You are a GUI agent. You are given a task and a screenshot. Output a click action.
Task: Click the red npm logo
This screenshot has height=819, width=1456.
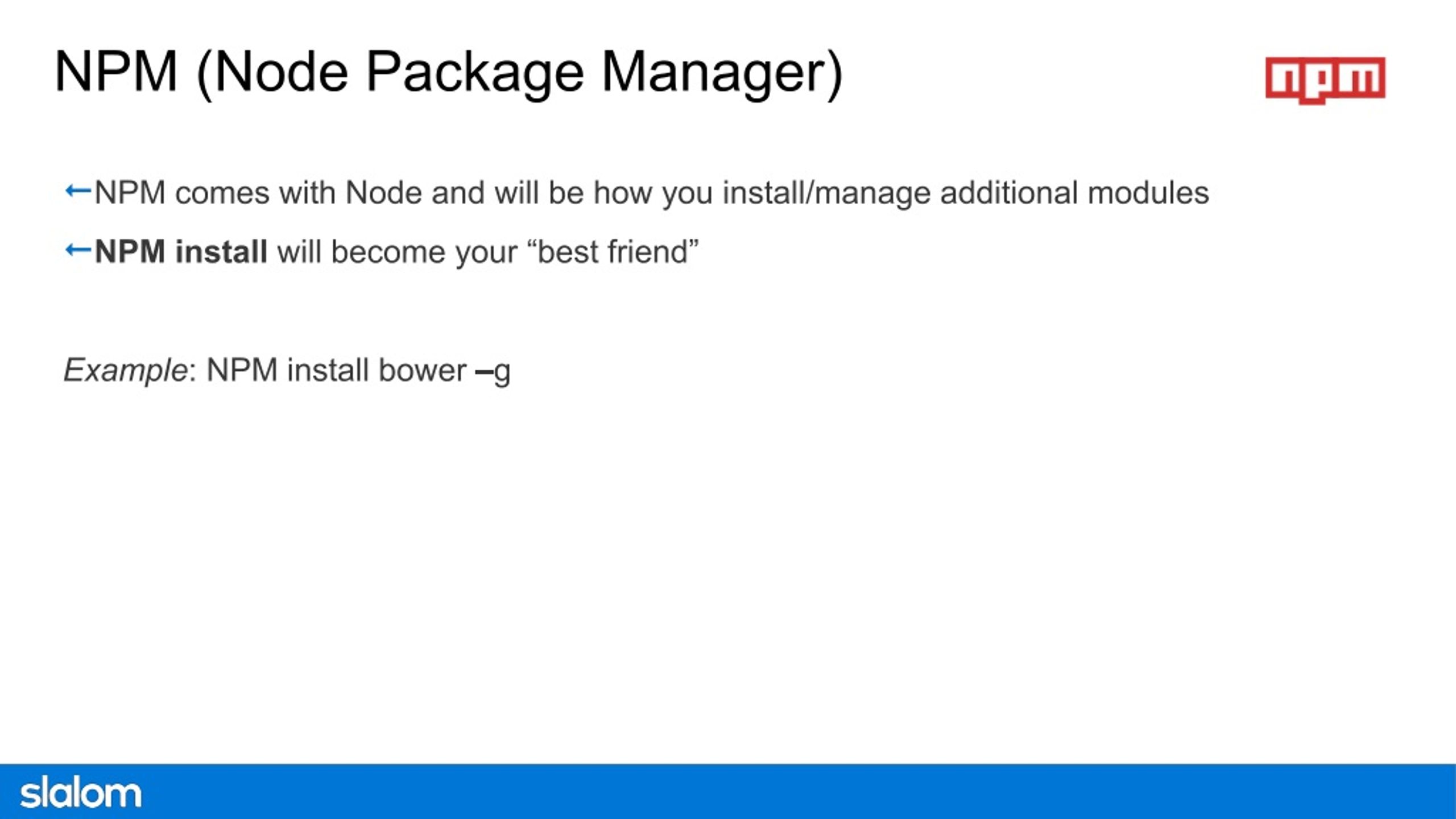pyautogui.click(x=1325, y=80)
